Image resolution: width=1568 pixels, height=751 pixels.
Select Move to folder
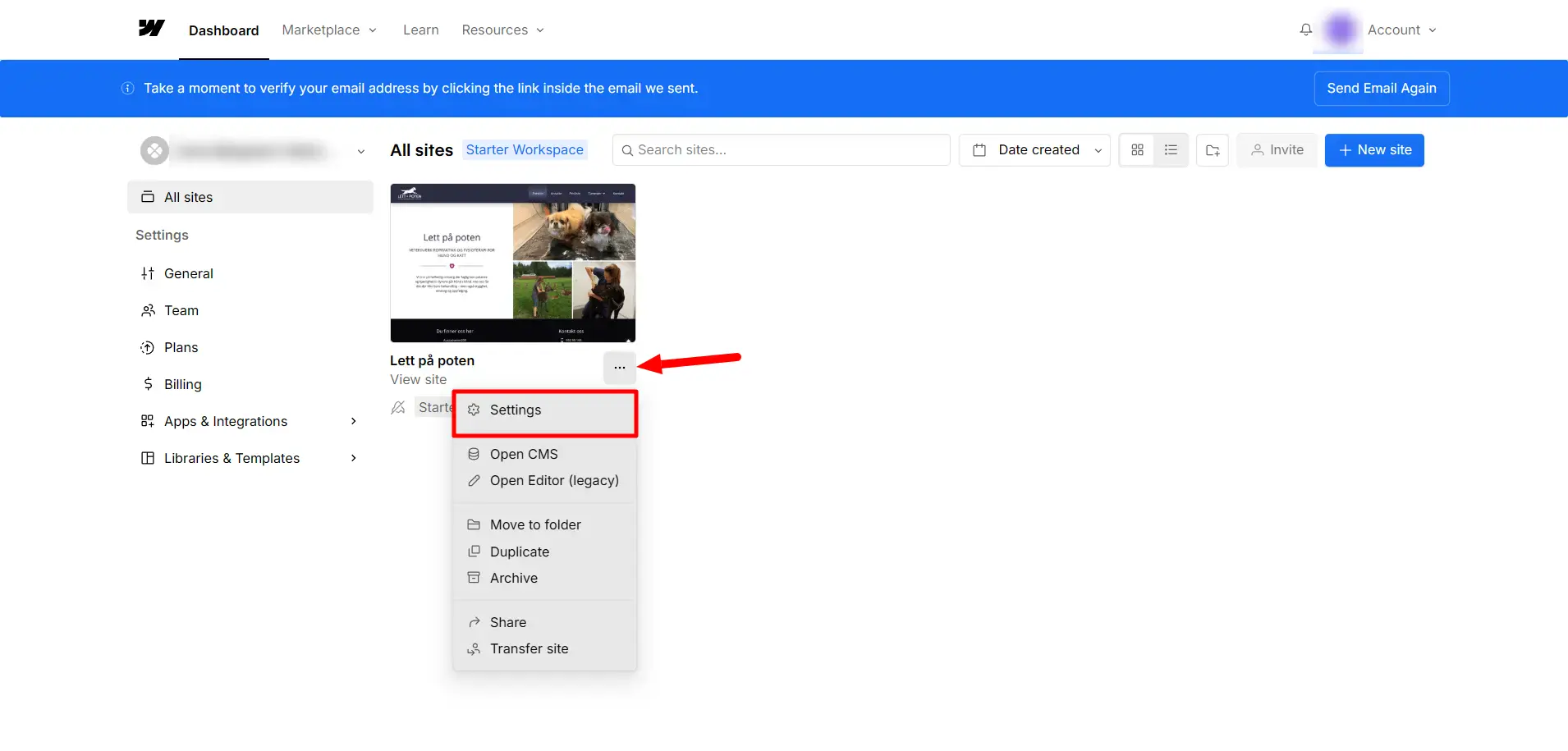(545, 524)
